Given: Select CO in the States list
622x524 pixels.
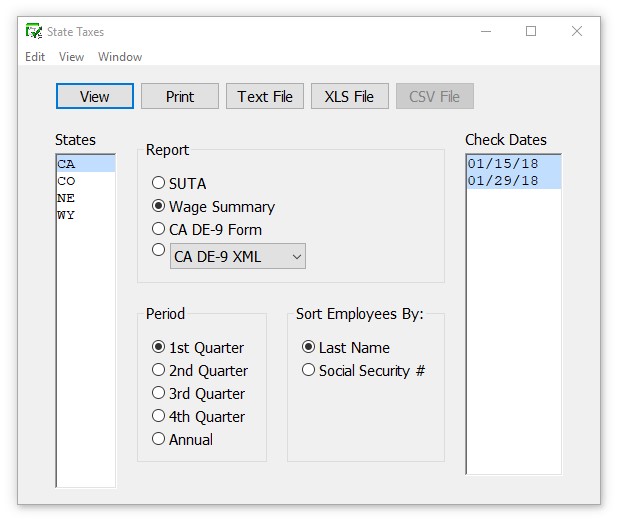Looking at the screenshot, I should tap(67, 181).
